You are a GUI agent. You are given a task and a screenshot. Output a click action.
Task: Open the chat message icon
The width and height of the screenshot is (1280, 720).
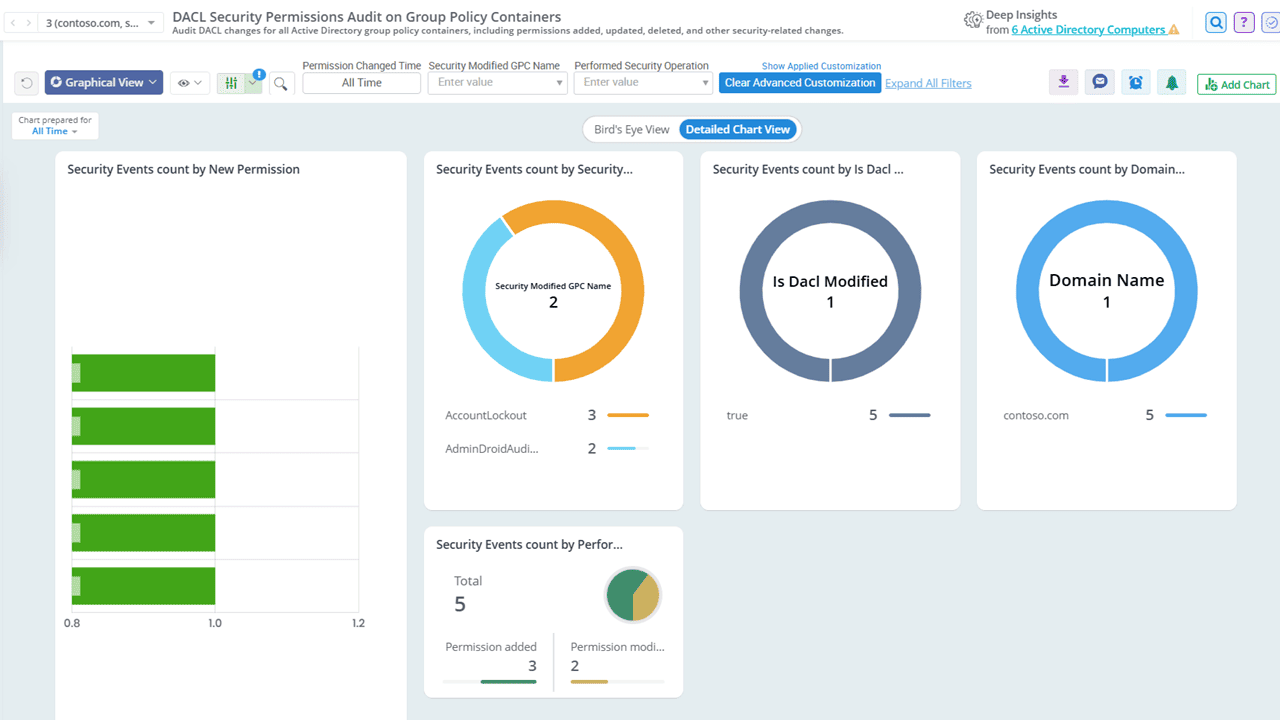click(x=1100, y=83)
